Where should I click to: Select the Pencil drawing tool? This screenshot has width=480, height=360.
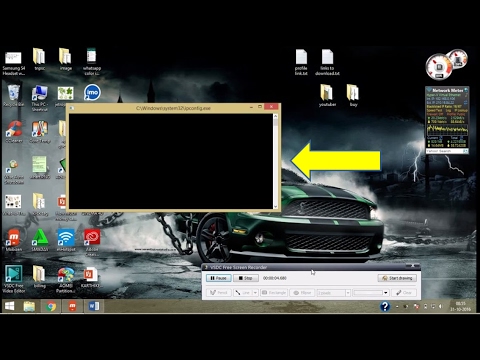coord(218,292)
